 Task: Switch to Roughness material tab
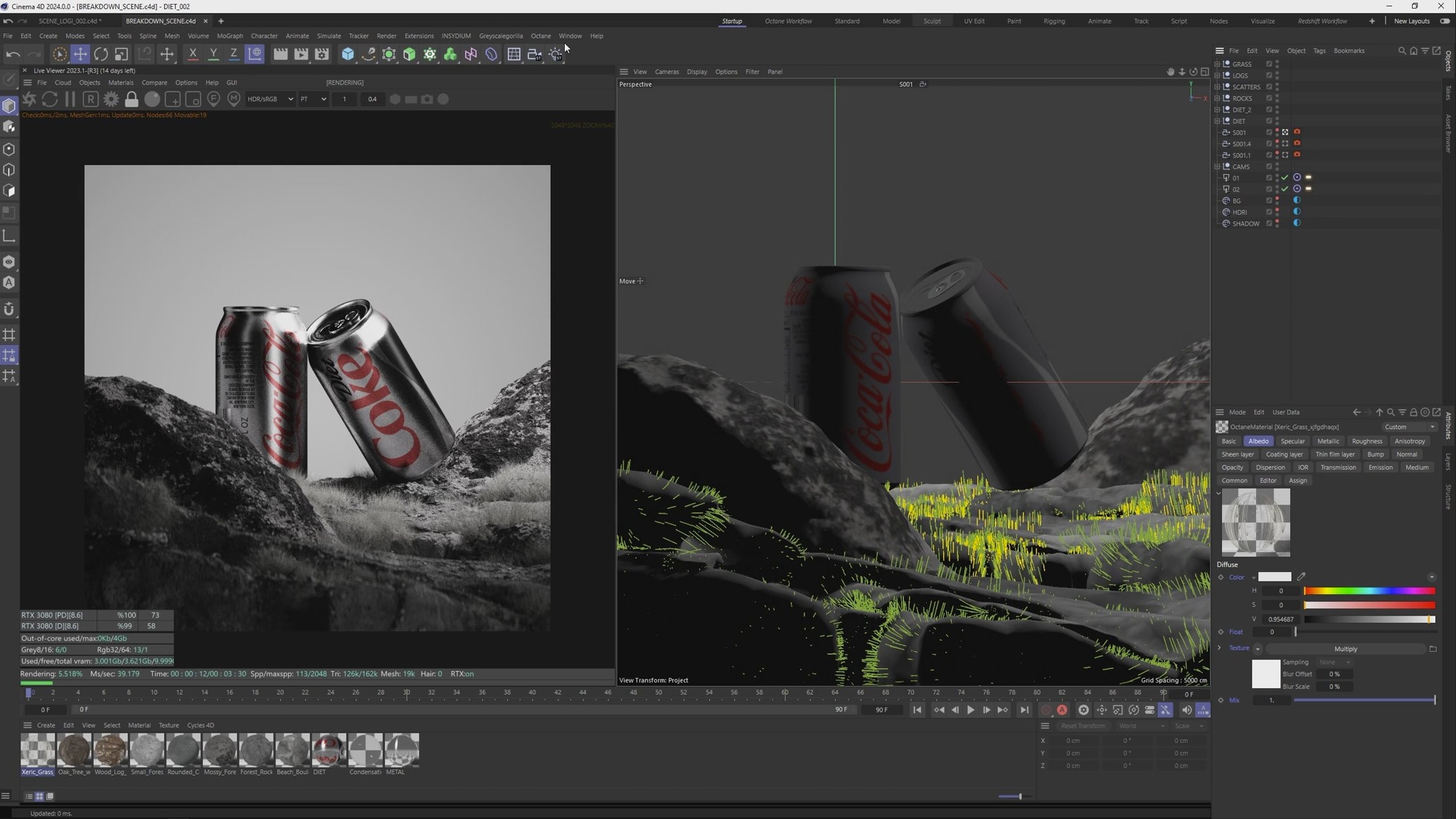coord(1366,441)
